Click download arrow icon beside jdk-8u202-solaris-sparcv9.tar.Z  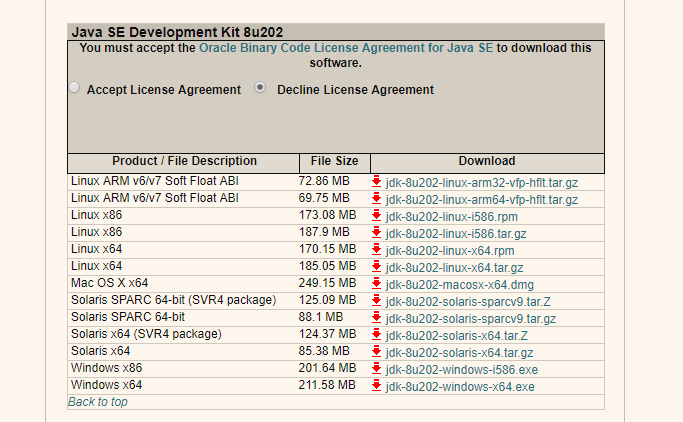(376, 300)
